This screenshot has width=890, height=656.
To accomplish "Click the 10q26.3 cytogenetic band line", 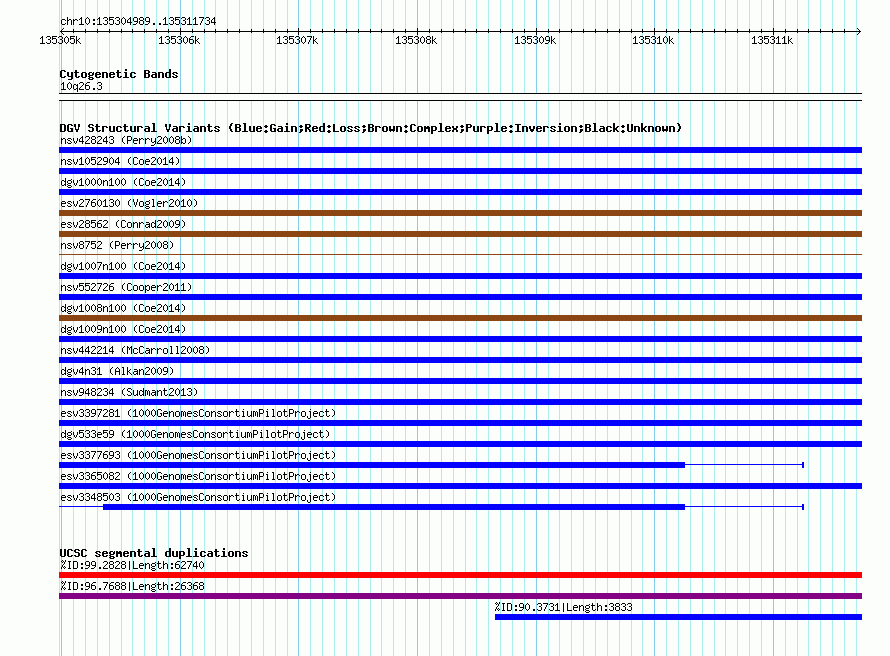I will pos(460,97).
